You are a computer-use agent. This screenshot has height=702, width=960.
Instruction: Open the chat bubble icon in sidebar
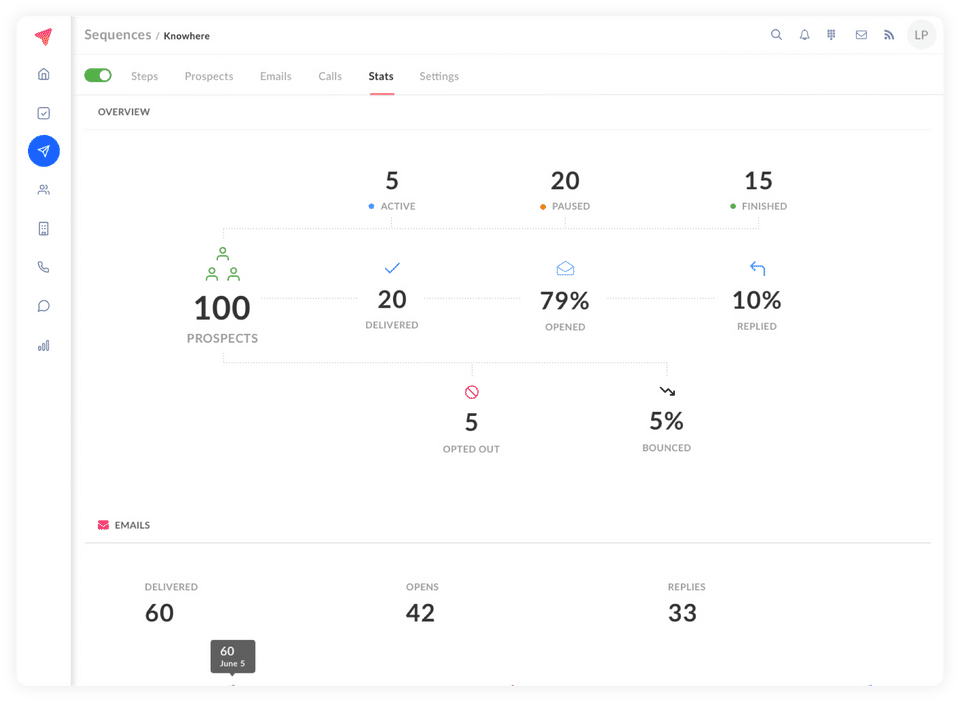pyautogui.click(x=43, y=306)
